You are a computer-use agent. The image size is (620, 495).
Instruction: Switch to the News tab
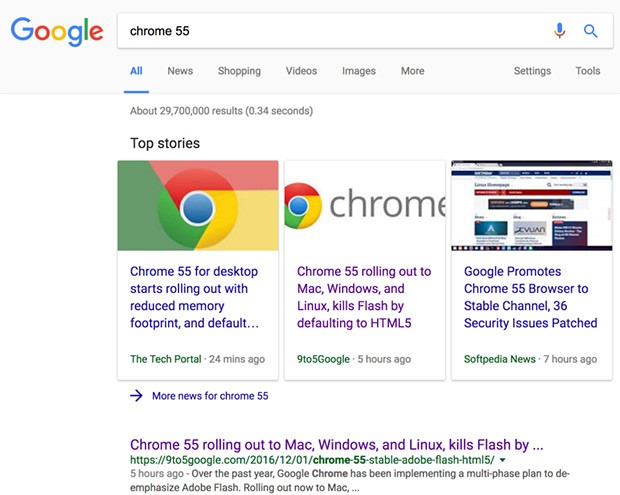coord(180,71)
